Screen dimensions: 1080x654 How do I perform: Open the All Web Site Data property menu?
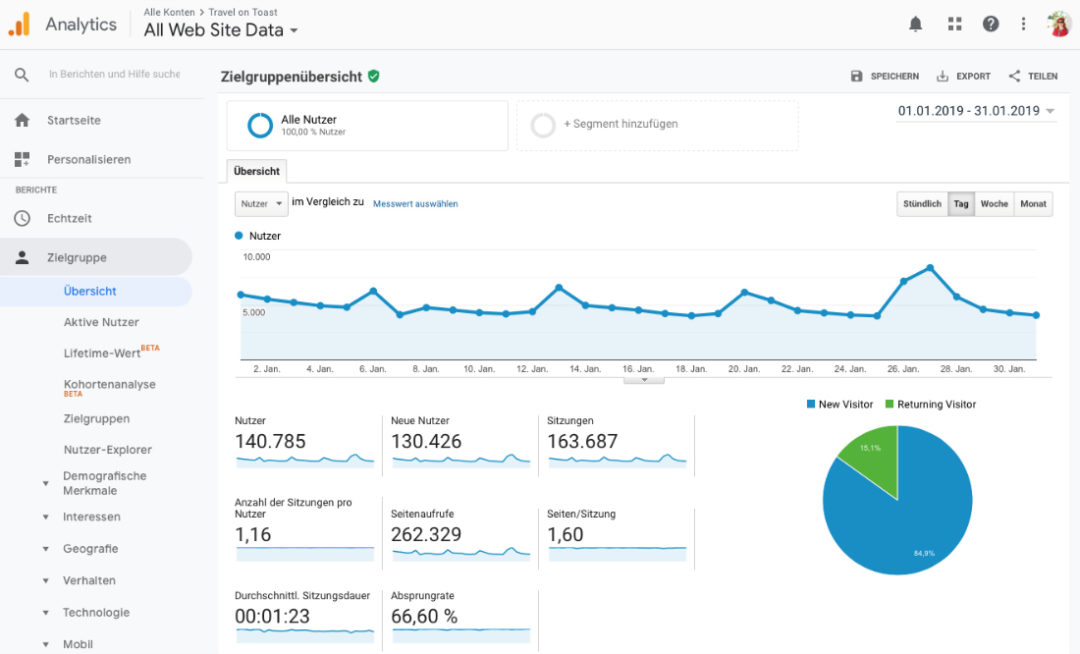pyautogui.click(x=218, y=30)
